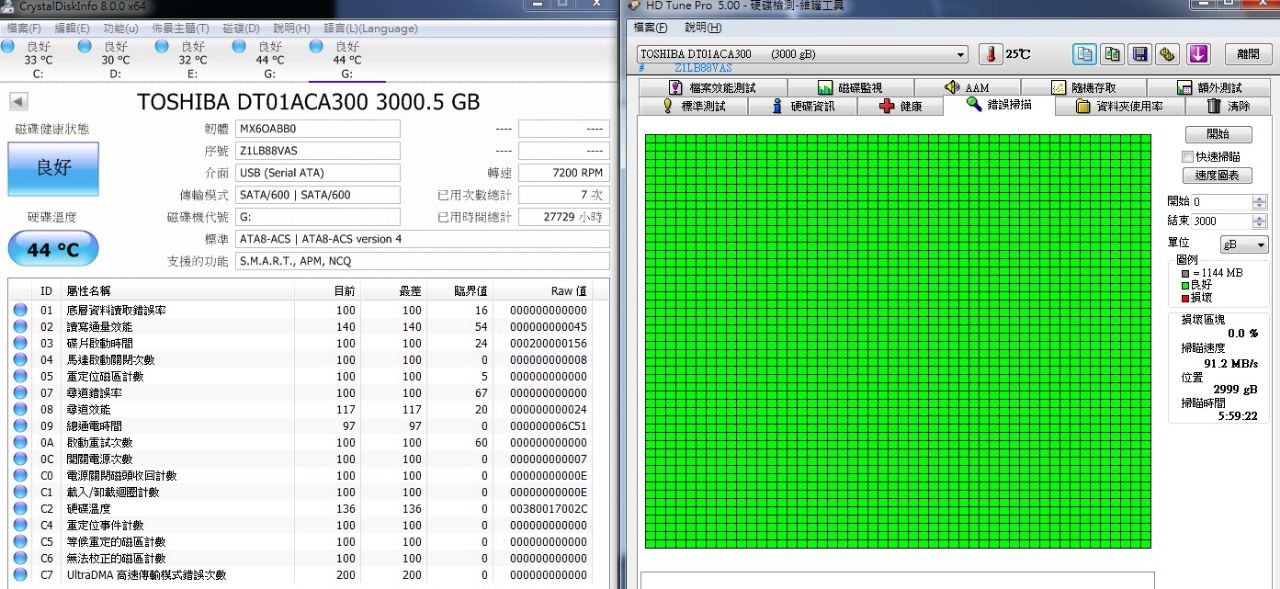Image resolution: width=1280 pixels, height=589 pixels.
Task: Open the 磁碟監視 disk monitor tab
Action: [x=849, y=88]
